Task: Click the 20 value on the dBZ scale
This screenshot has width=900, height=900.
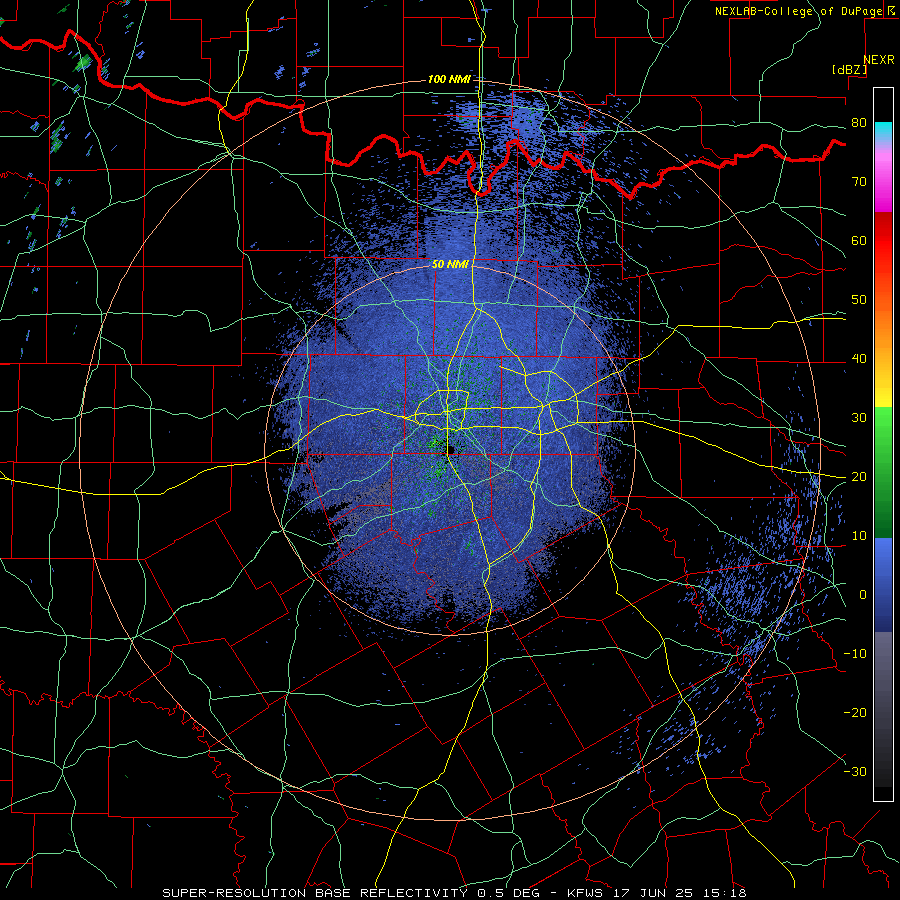Action: click(x=859, y=476)
